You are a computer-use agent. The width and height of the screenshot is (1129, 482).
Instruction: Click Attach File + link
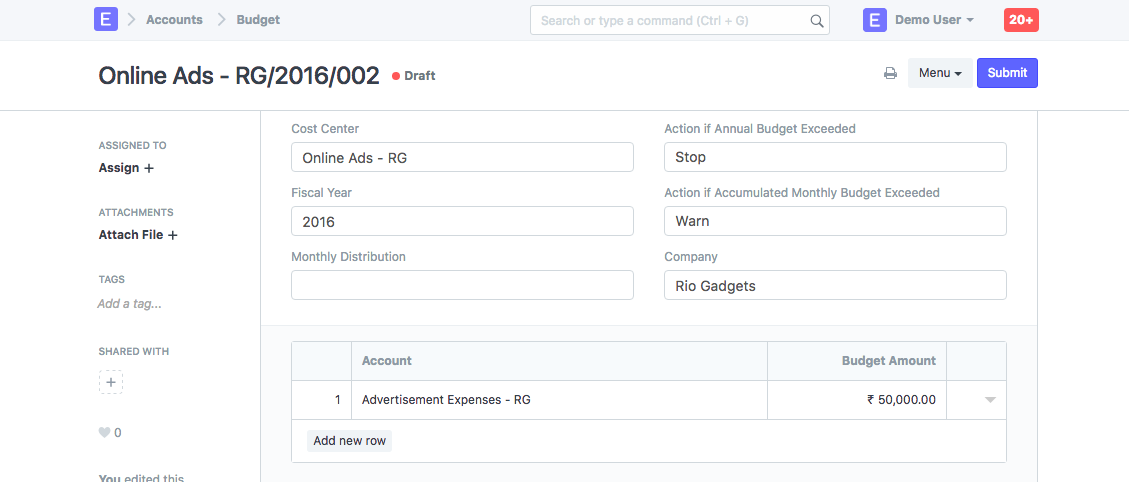(x=138, y=235)
